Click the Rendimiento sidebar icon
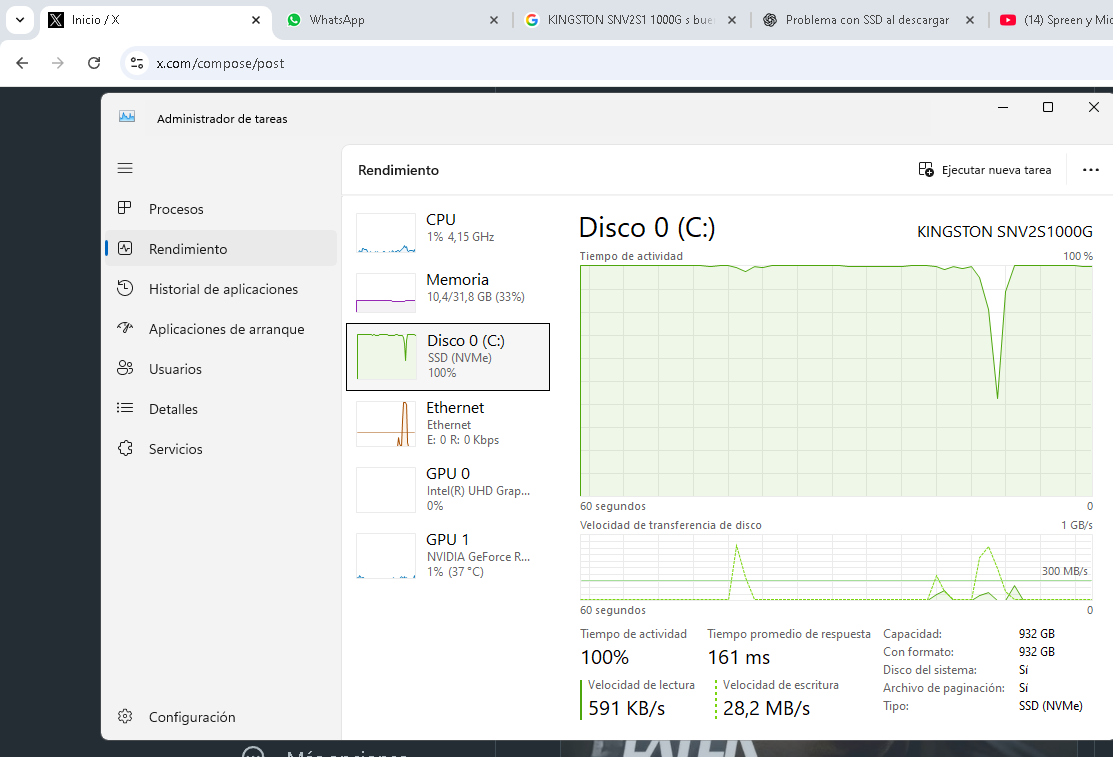 125,249
